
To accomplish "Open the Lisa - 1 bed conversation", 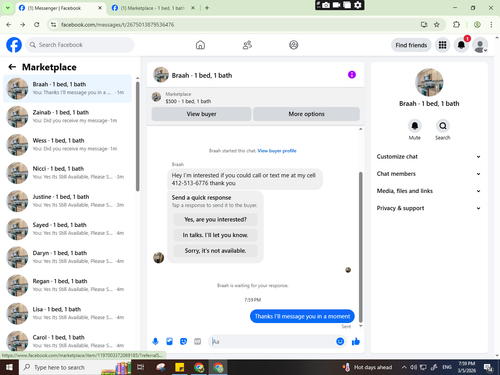I will tap(67, 314).
